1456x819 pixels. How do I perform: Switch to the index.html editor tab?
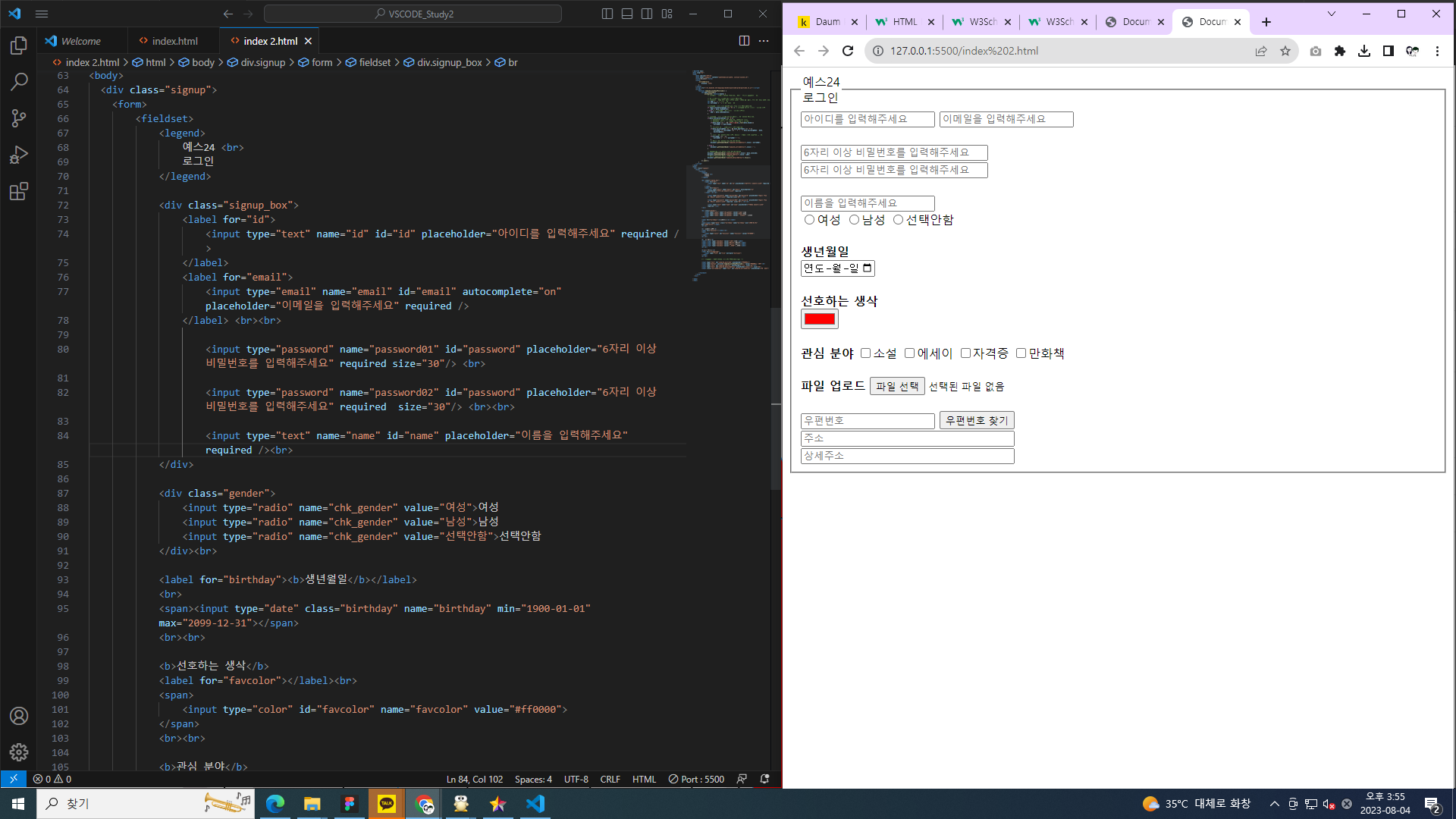point(174,41)
